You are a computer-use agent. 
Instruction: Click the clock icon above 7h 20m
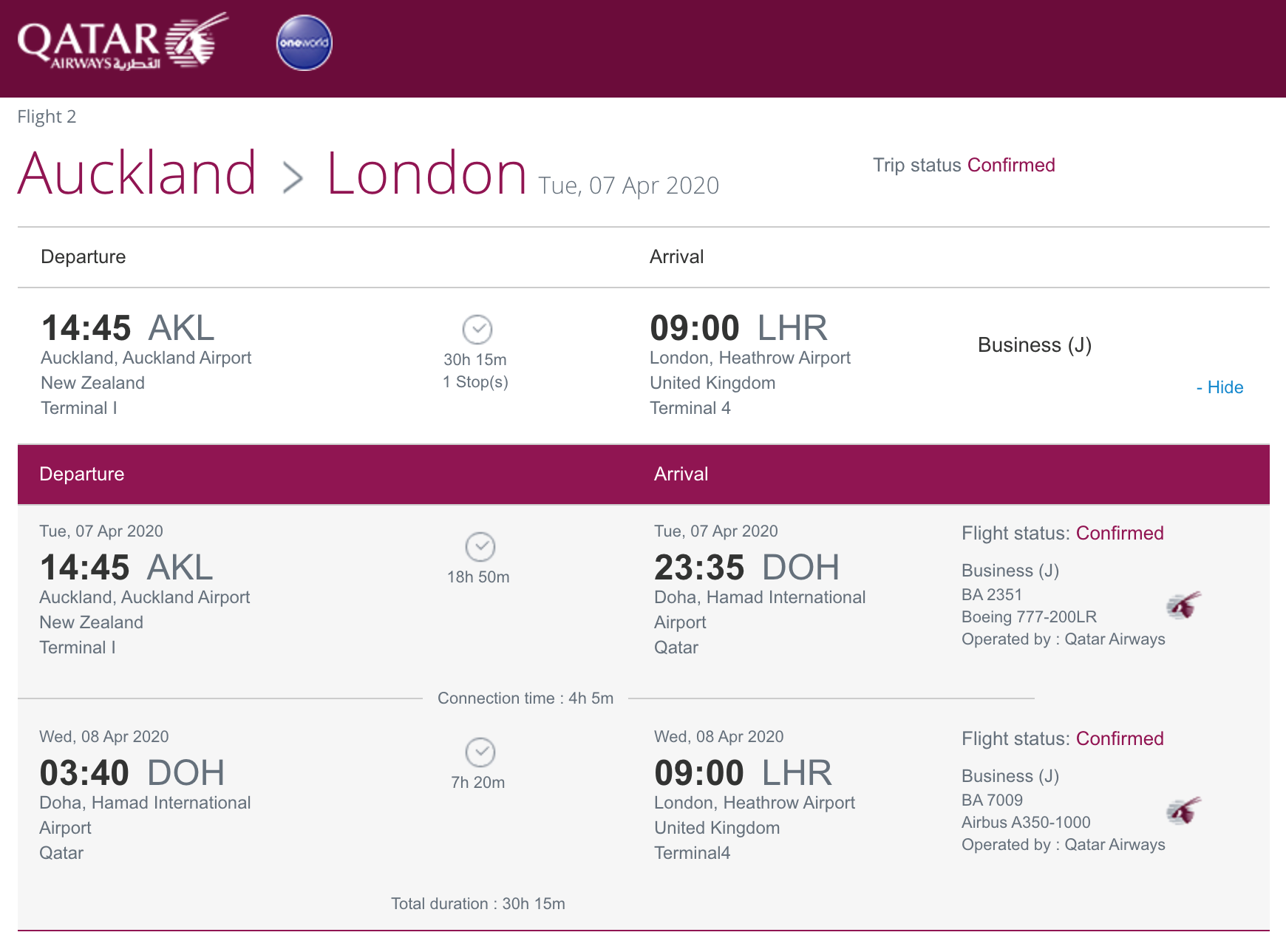(480, 752)
